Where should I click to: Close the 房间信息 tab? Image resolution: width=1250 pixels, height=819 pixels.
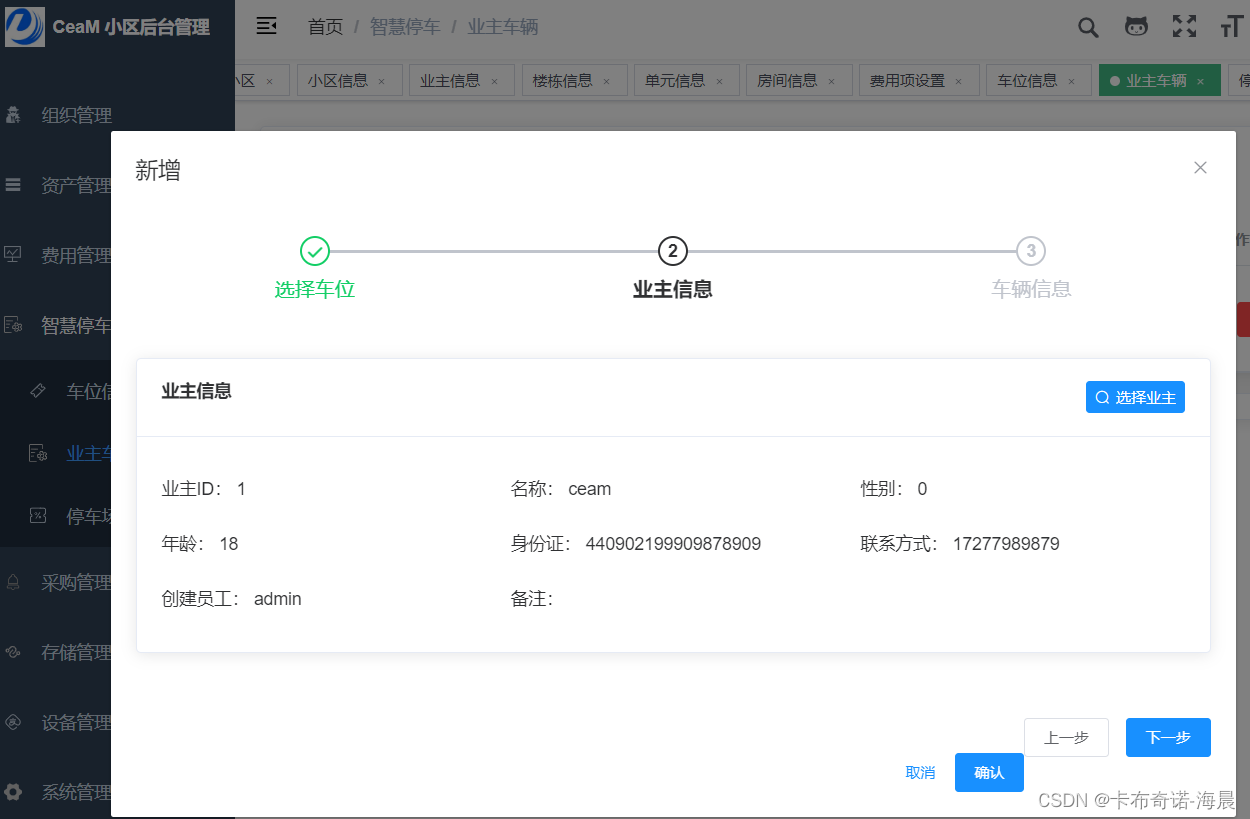(x=830, y=82)
